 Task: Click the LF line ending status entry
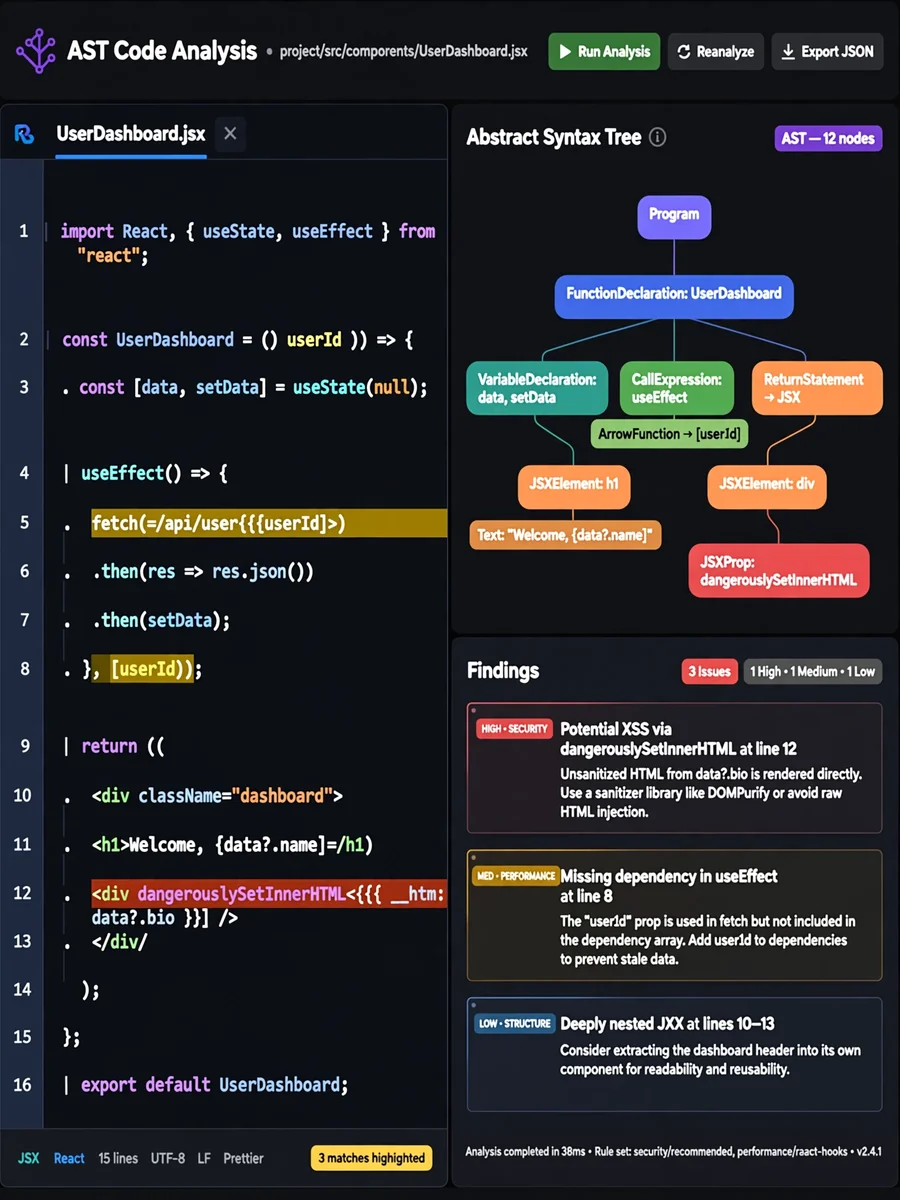click(204, 1158)
